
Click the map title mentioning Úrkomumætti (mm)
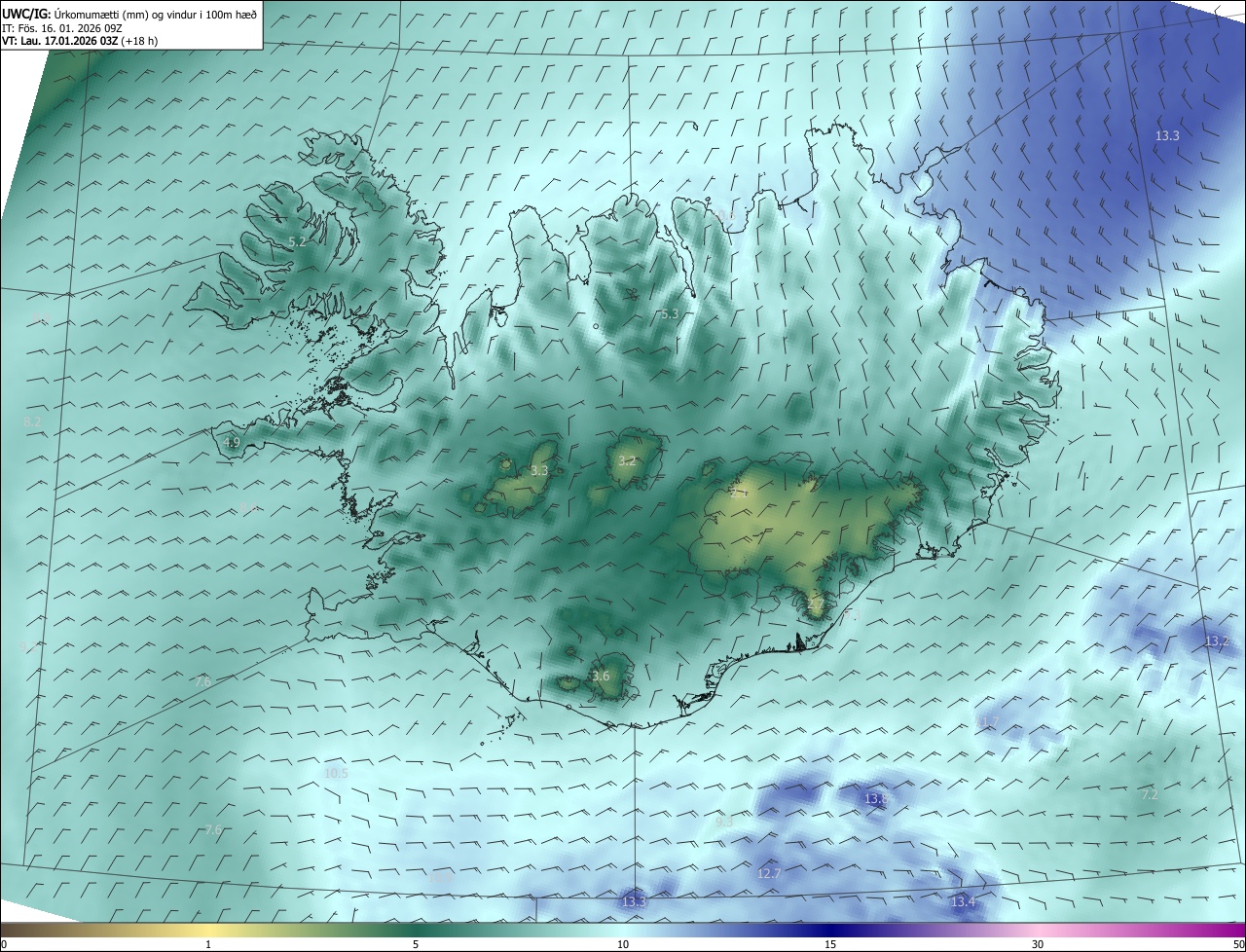129,14
